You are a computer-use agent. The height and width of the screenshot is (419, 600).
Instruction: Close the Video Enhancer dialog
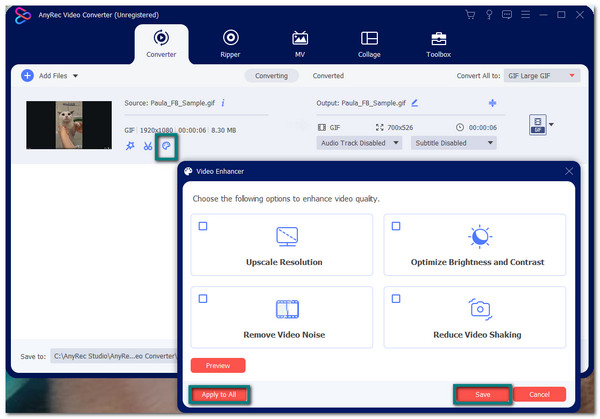pyautogui.click(x=569, y=171)
